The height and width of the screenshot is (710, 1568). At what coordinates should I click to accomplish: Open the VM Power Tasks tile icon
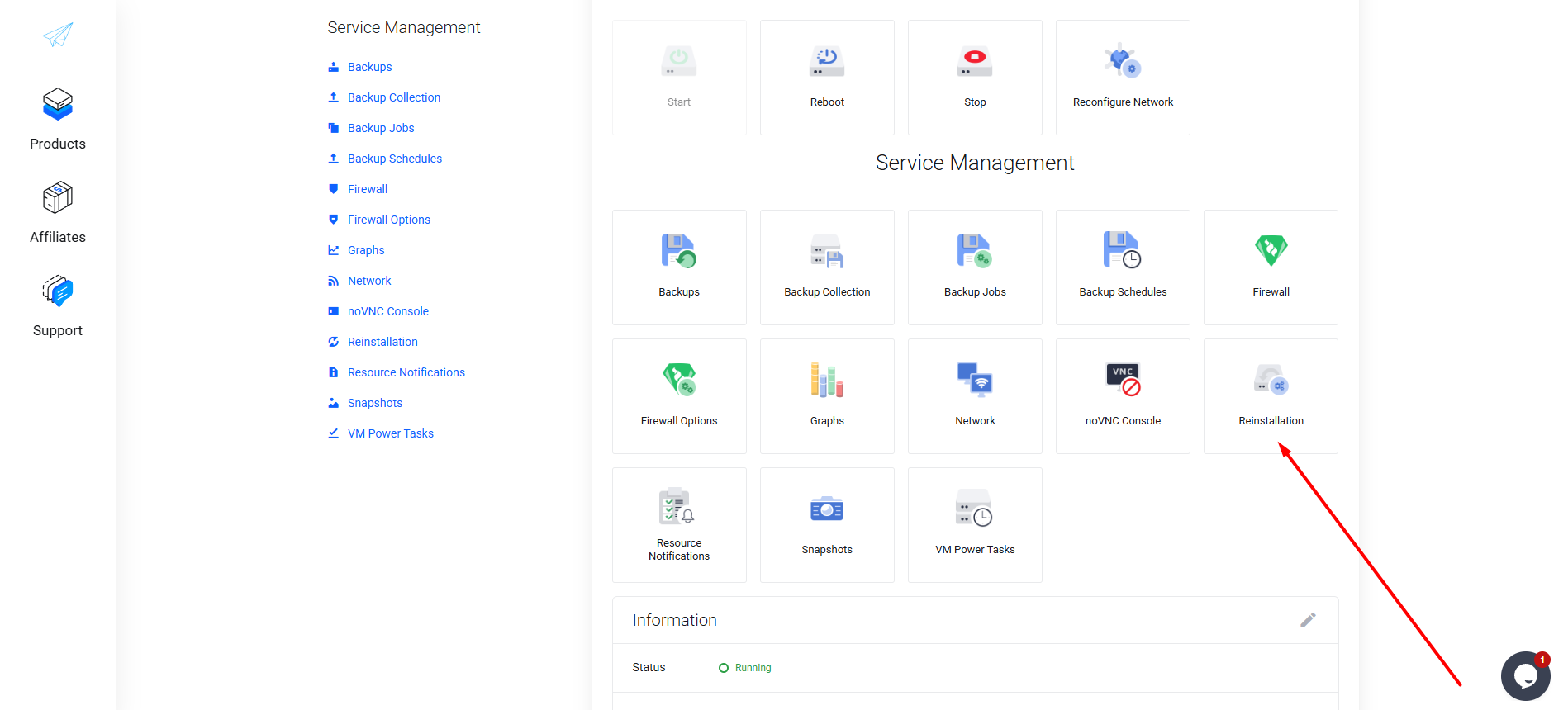click(x=975, y=509)
